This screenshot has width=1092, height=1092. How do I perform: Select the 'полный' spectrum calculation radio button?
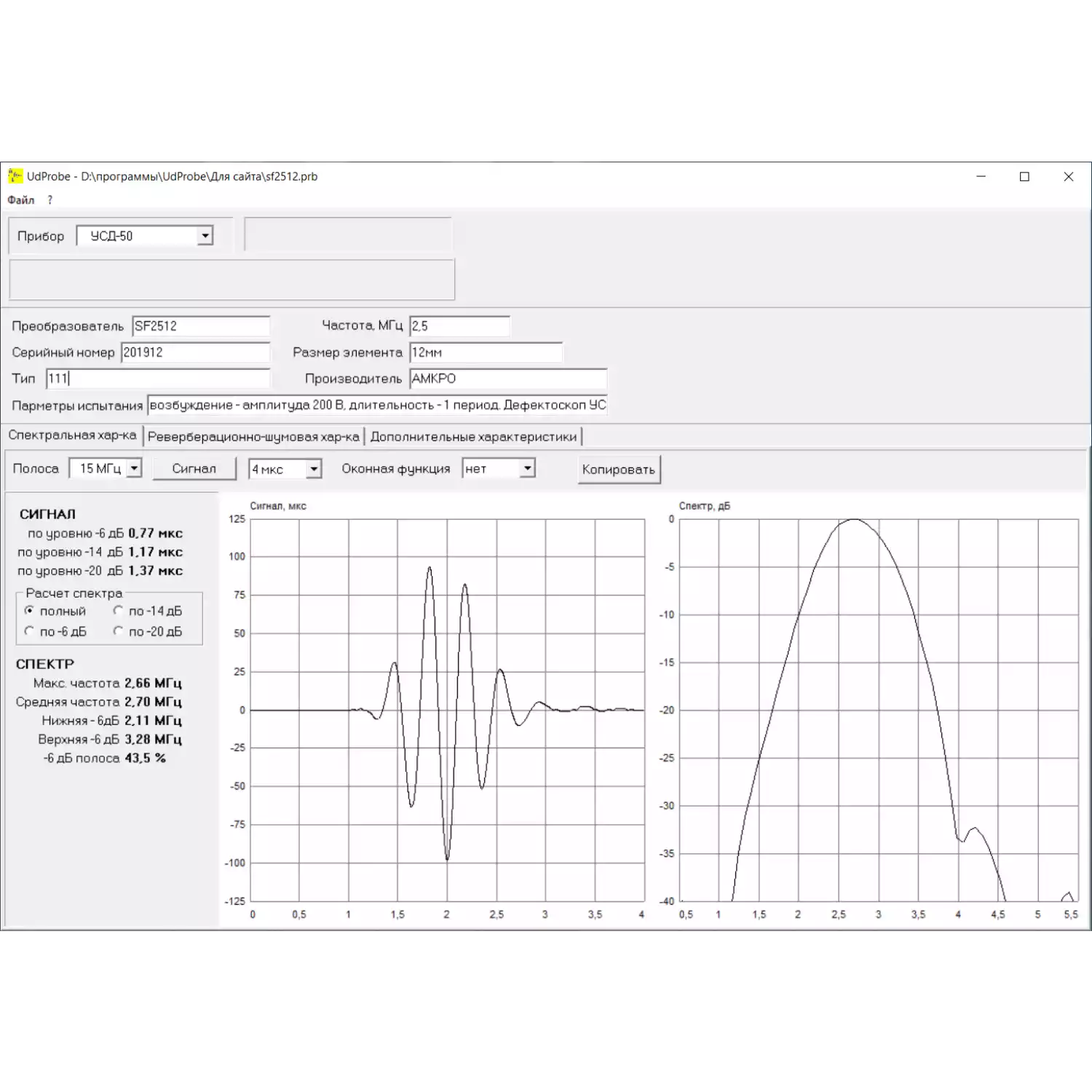[30, 611]
